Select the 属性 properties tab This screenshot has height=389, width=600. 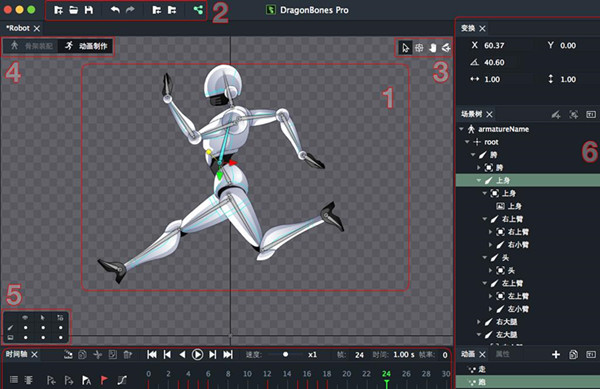pyautogui.click(x=502, y=354)
